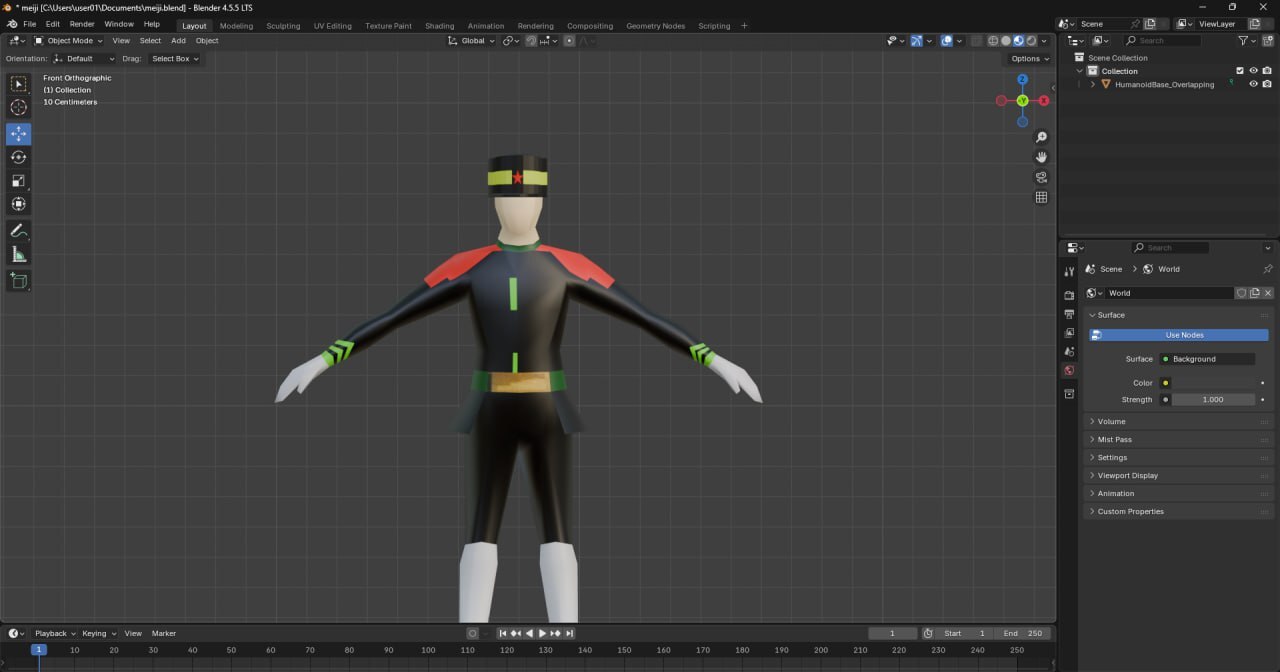
Task: Activate the Scale tool
Action: tap(19, 181)
